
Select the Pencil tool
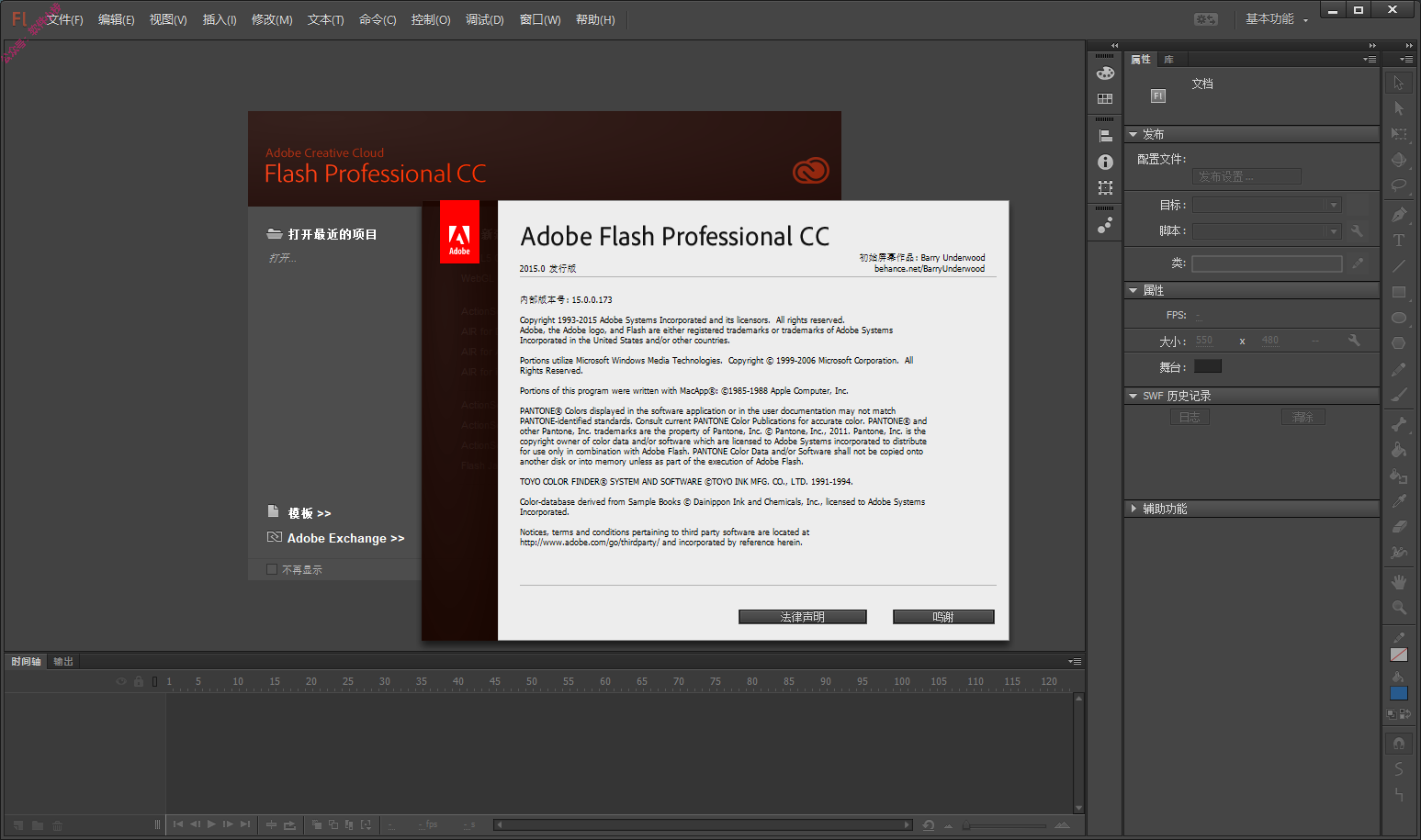coord(1398,369)
